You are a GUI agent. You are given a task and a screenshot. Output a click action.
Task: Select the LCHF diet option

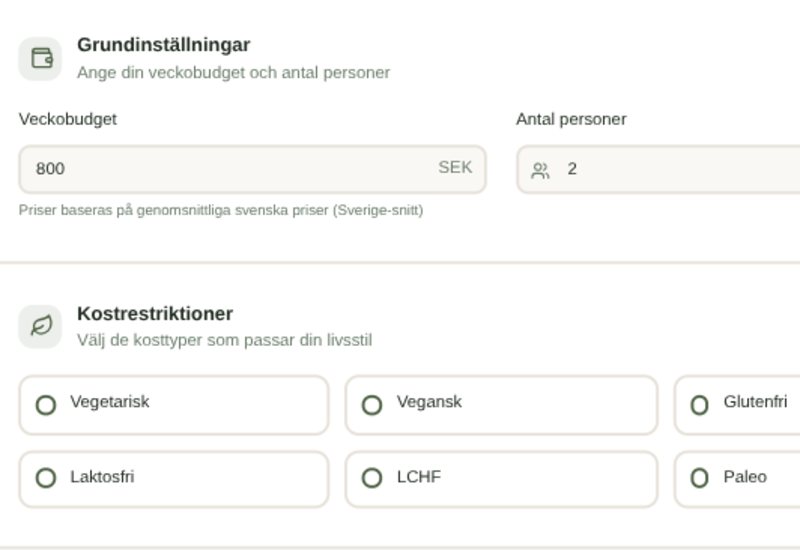501,479
